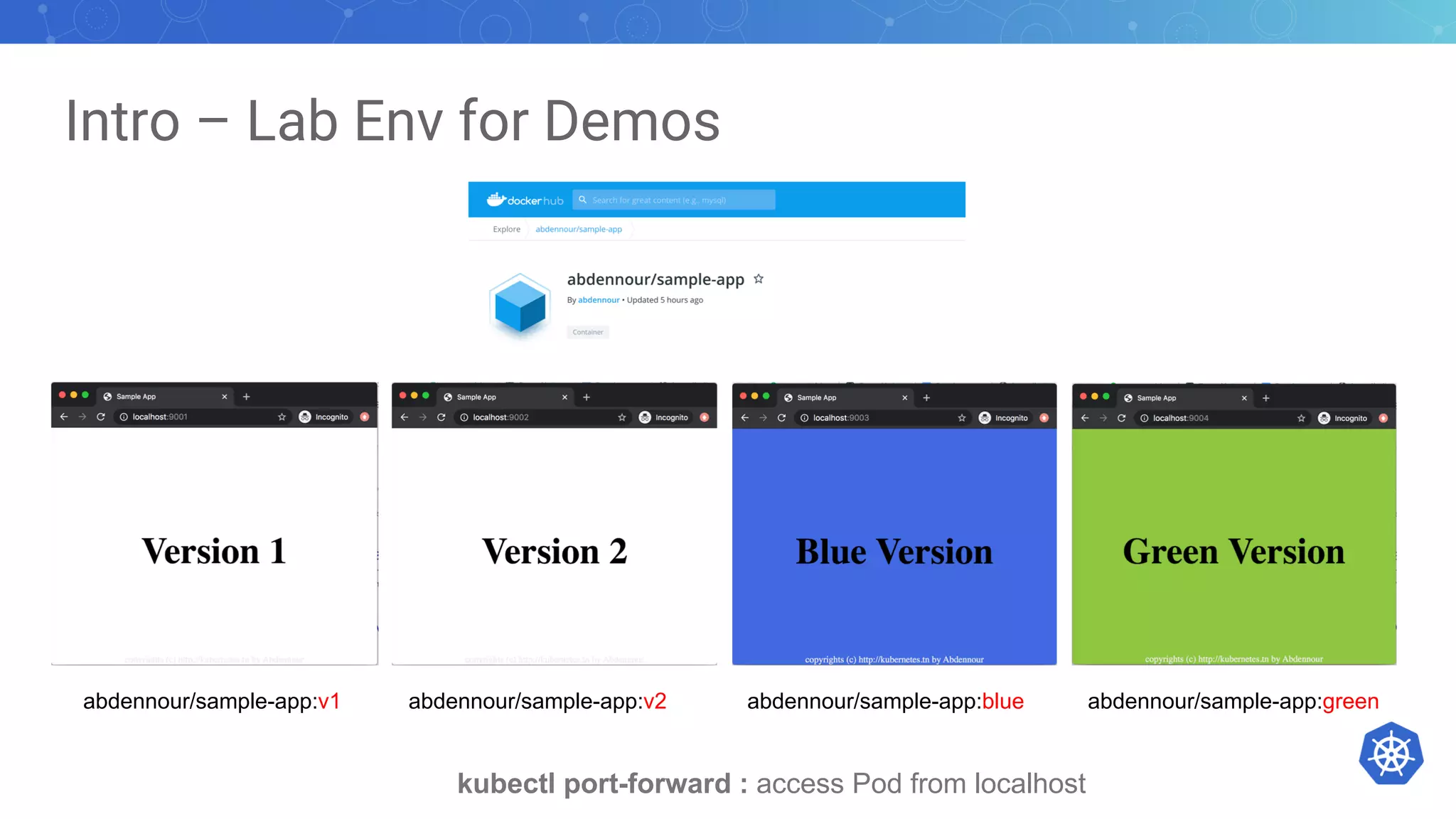
Task: Bookmark the localhost:9002 page with star
Action: 622,417
